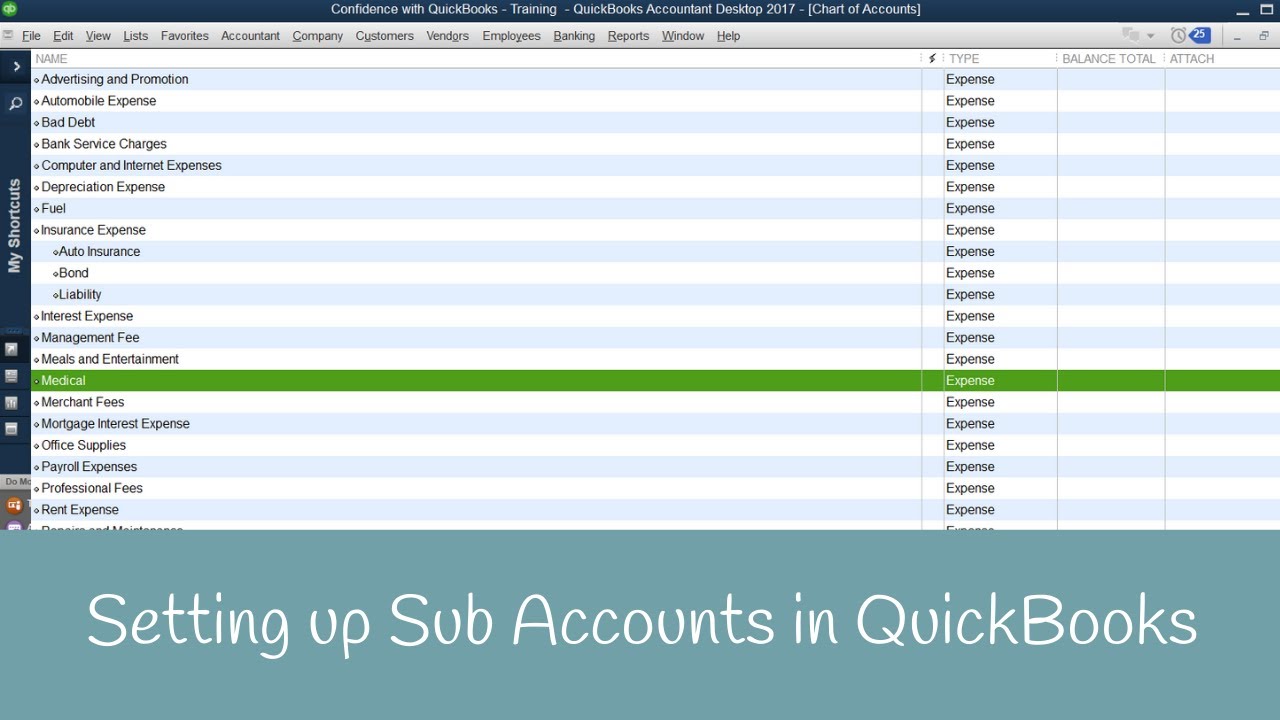This screenshot has height=720, width=1280.
Task: Click the diamond marker beside Bond
Action: pyautogui.click(x=56, y=274)
